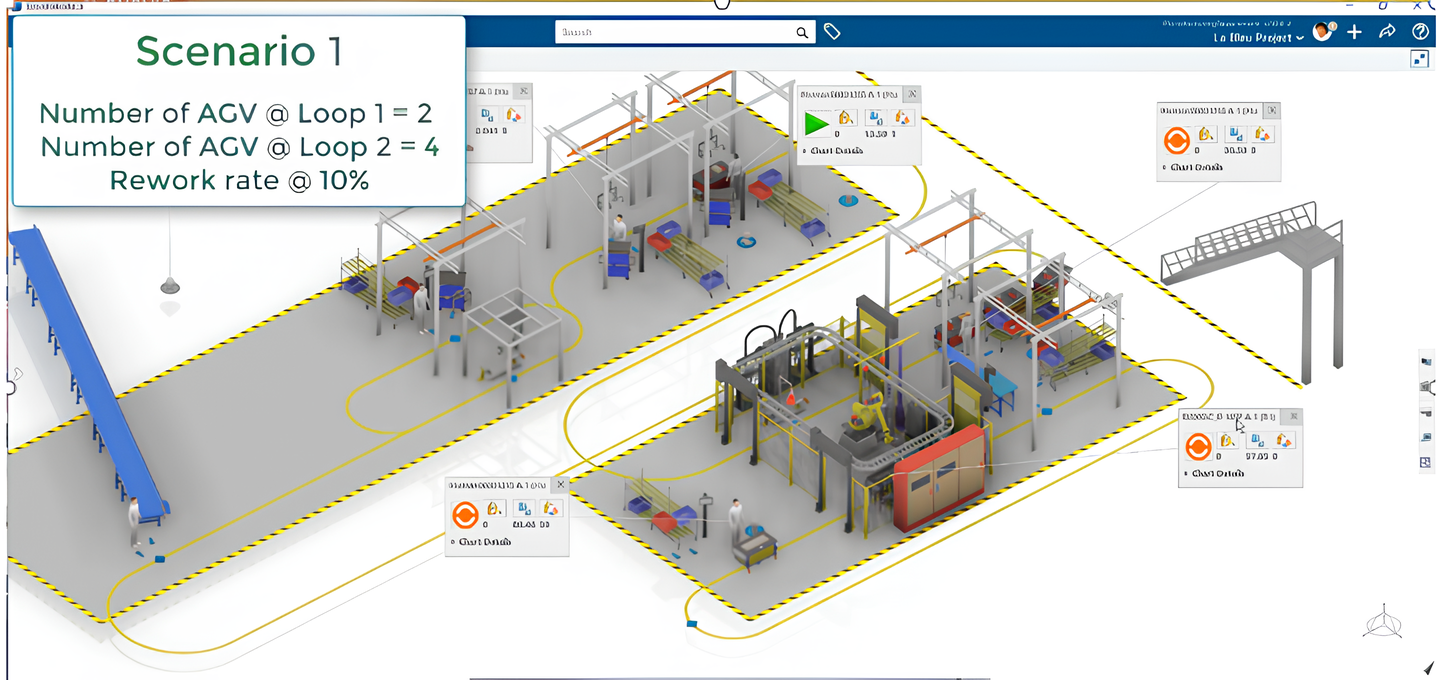The width and height of the screenshot is (1440, 680).
Task: Click title bar of the bottom-right status panel
Action: (x=1230, y=416)
